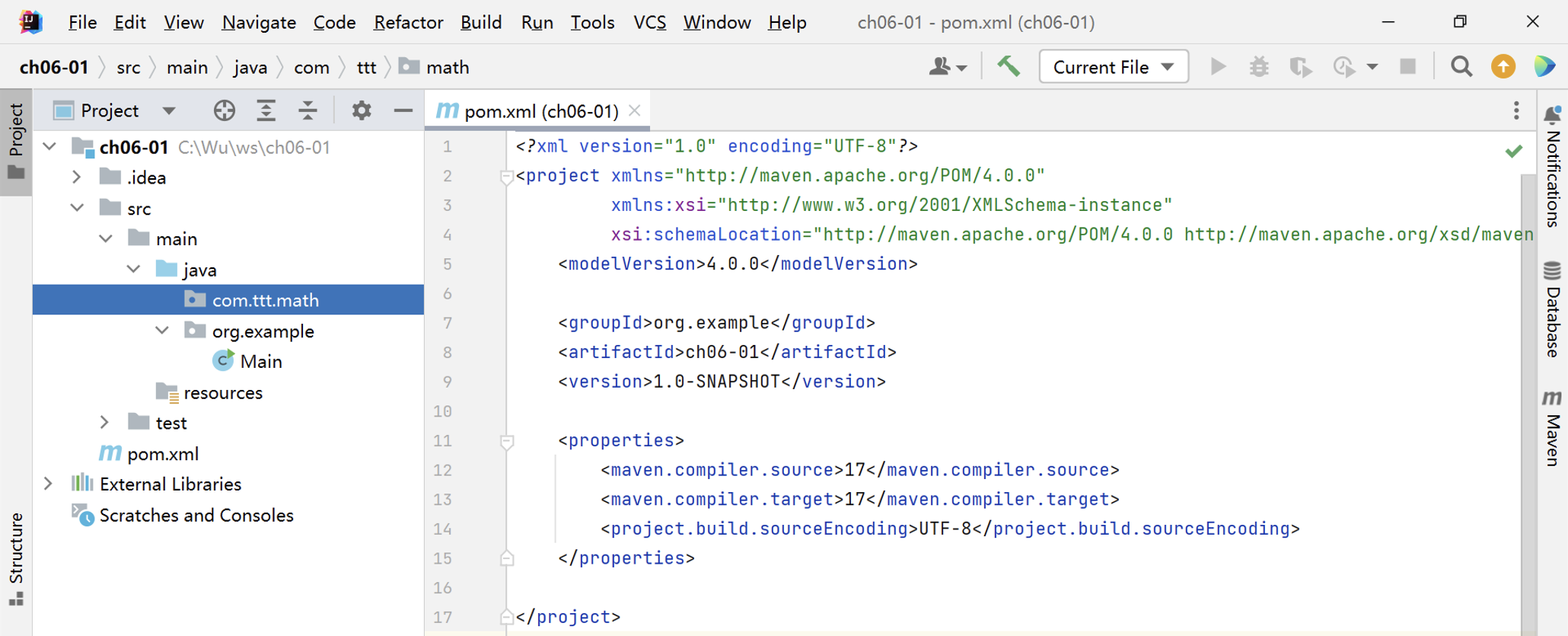Screen dimensions: 1568x636
Task: Toggle the Structure side tab
Action: 16,559
